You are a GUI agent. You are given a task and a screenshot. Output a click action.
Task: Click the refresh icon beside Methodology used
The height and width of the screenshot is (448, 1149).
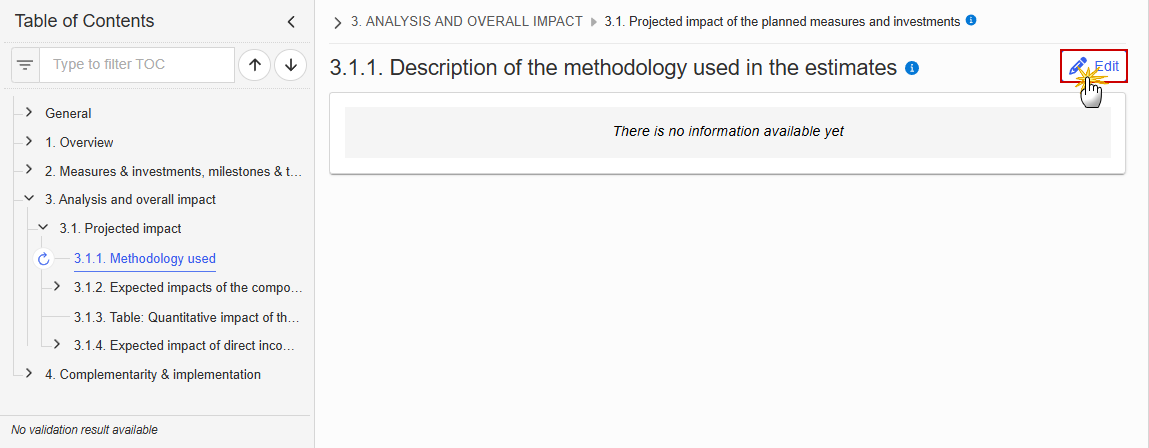point(43,258)
